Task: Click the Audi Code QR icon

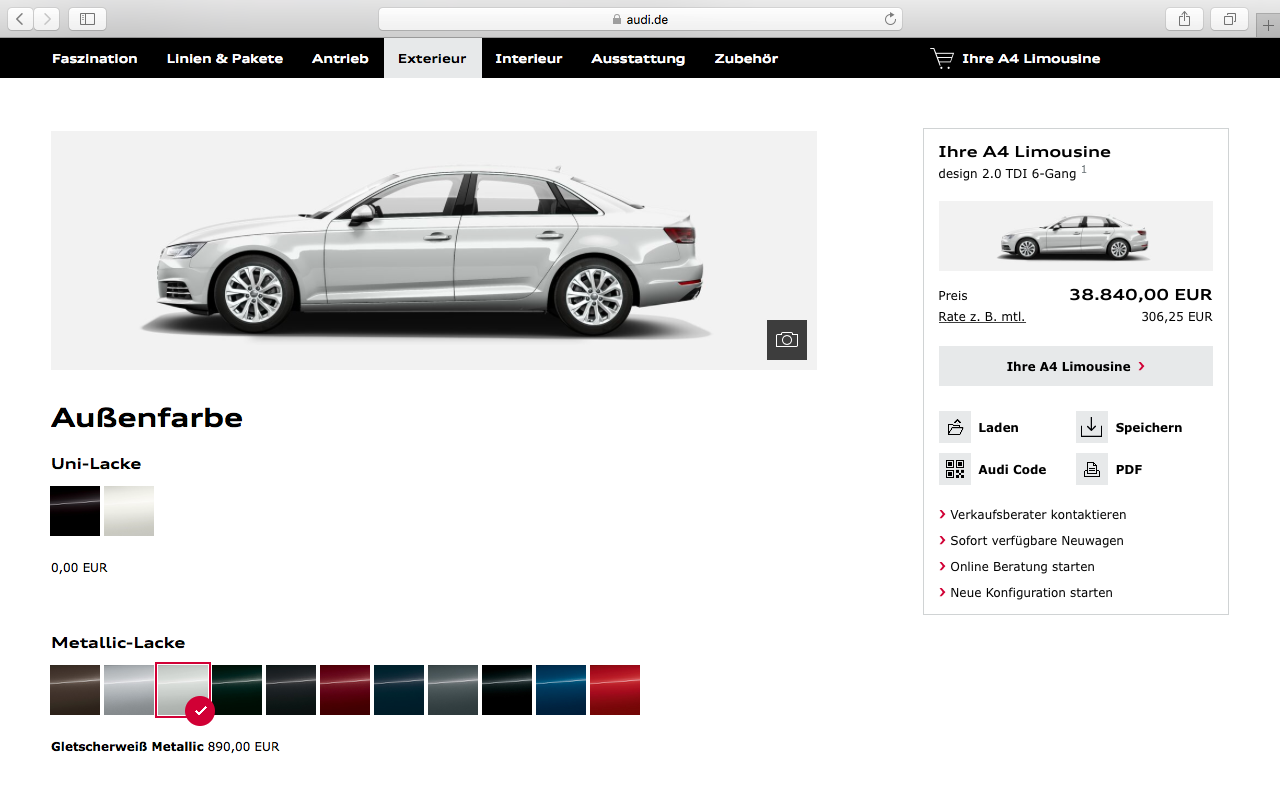Action: pos(955,469)
